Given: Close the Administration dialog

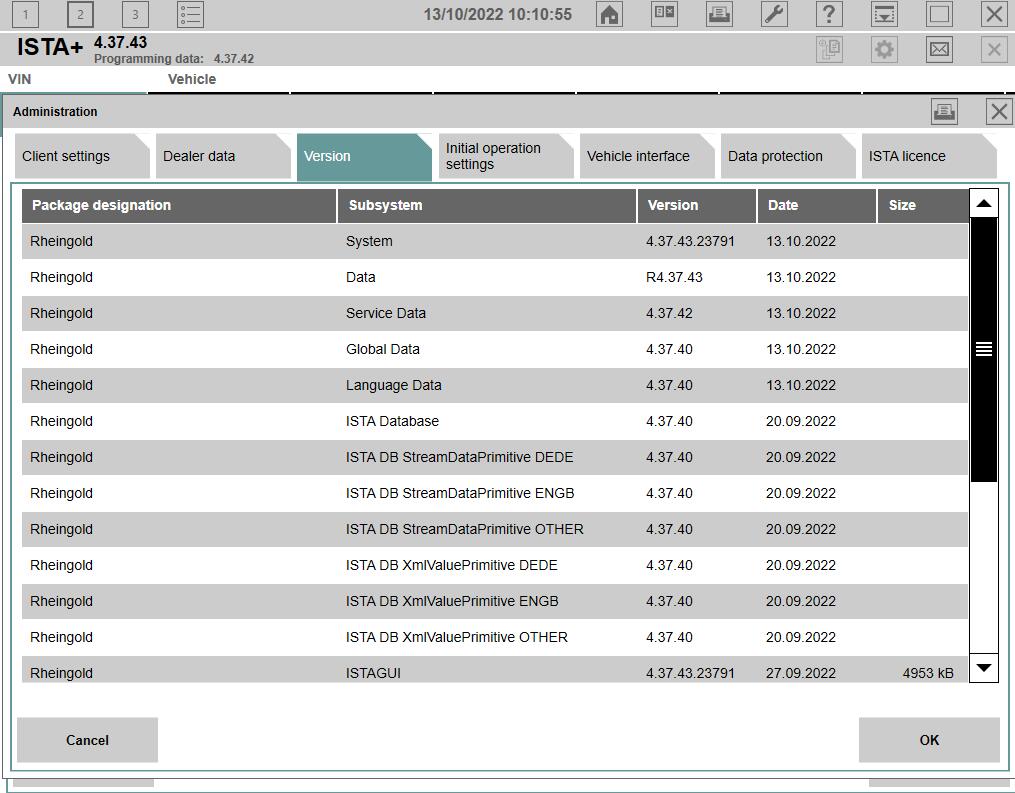Looking at the screenshot, I should pos(999,112).
